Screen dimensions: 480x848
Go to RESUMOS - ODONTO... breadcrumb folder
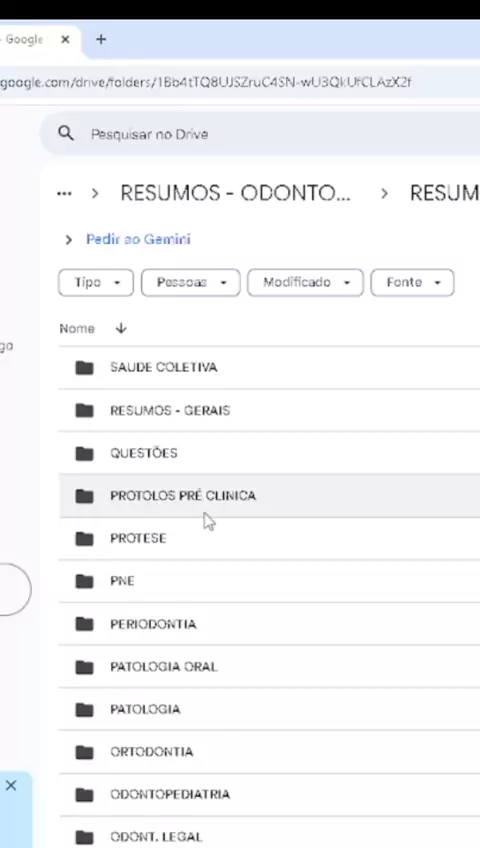[x=236, y=193]
